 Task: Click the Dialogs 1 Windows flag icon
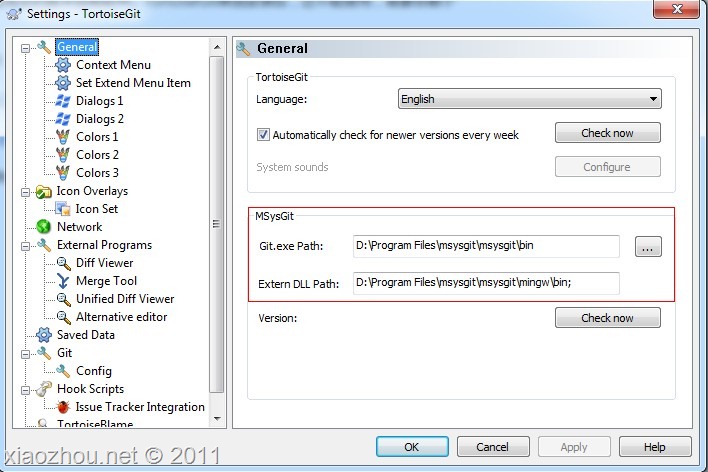pyautogui.click(x=63, y=101)
